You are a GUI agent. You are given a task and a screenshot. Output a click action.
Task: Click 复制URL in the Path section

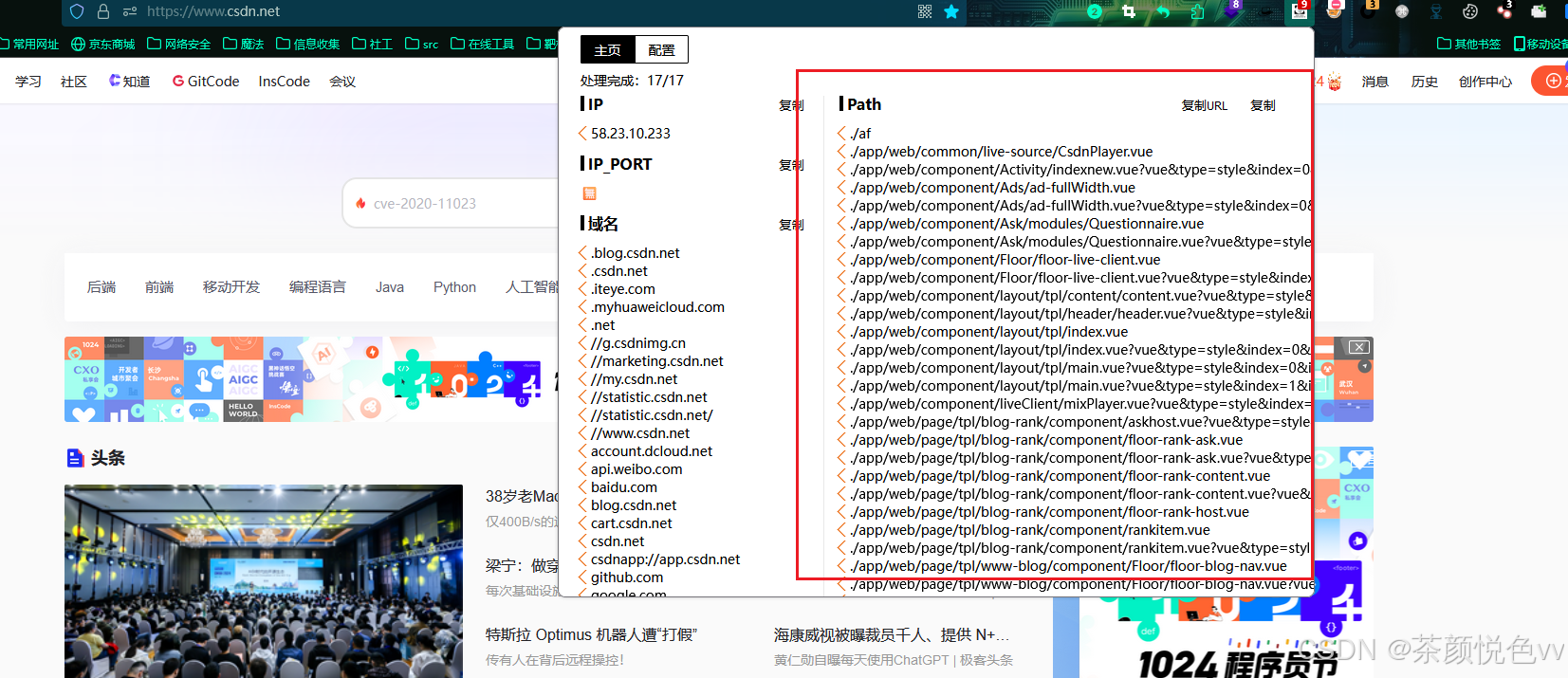point(1204,105)
